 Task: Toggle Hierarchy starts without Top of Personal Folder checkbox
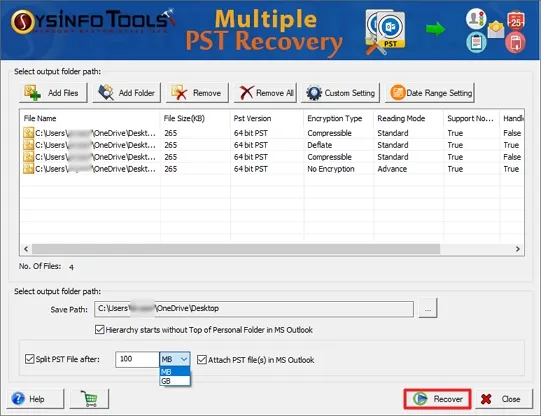pyautogui.click(x=99, y=330)
